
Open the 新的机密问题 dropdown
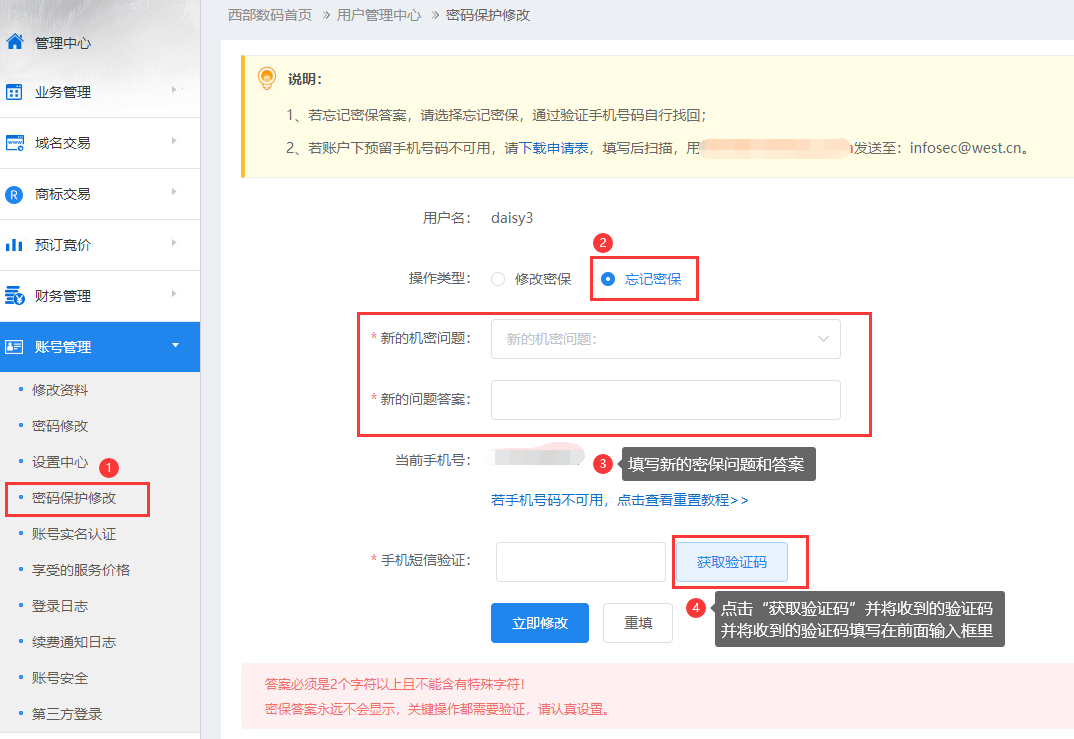(665, 339)
